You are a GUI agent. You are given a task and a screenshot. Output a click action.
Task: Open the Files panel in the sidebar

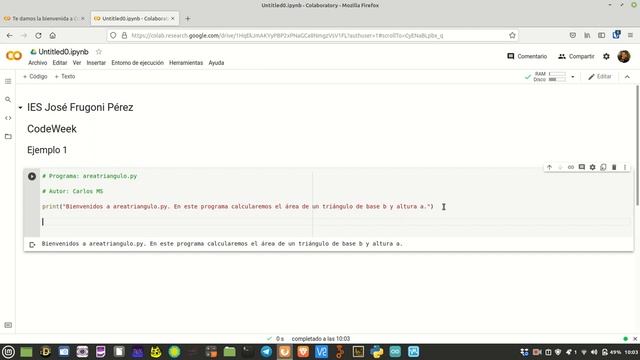click(8, 136)
